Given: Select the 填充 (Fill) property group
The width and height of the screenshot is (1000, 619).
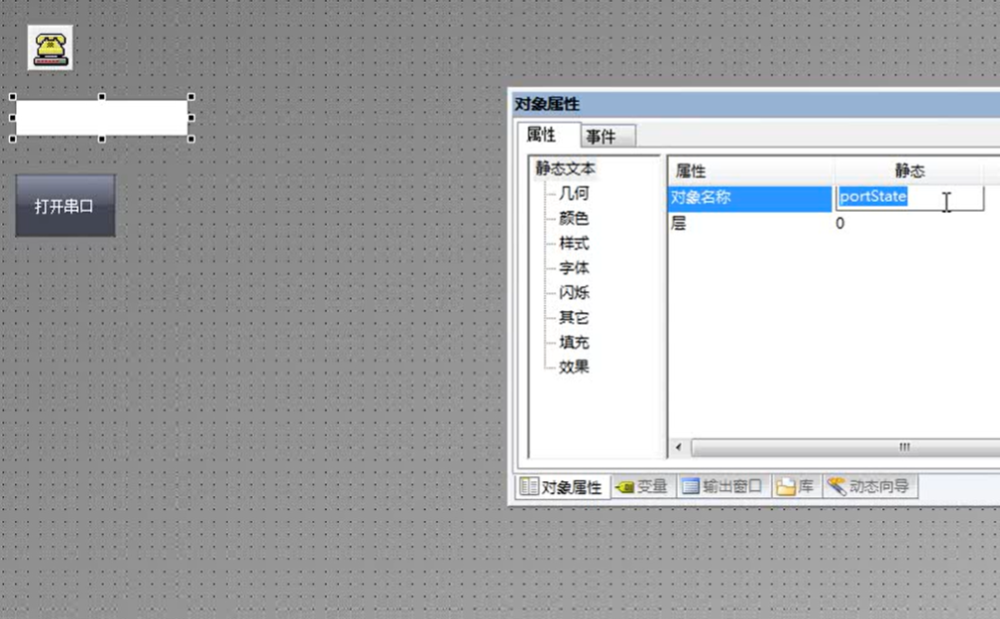Looking at the screenshot, I should pyautogui.click(x=574, y=342).
